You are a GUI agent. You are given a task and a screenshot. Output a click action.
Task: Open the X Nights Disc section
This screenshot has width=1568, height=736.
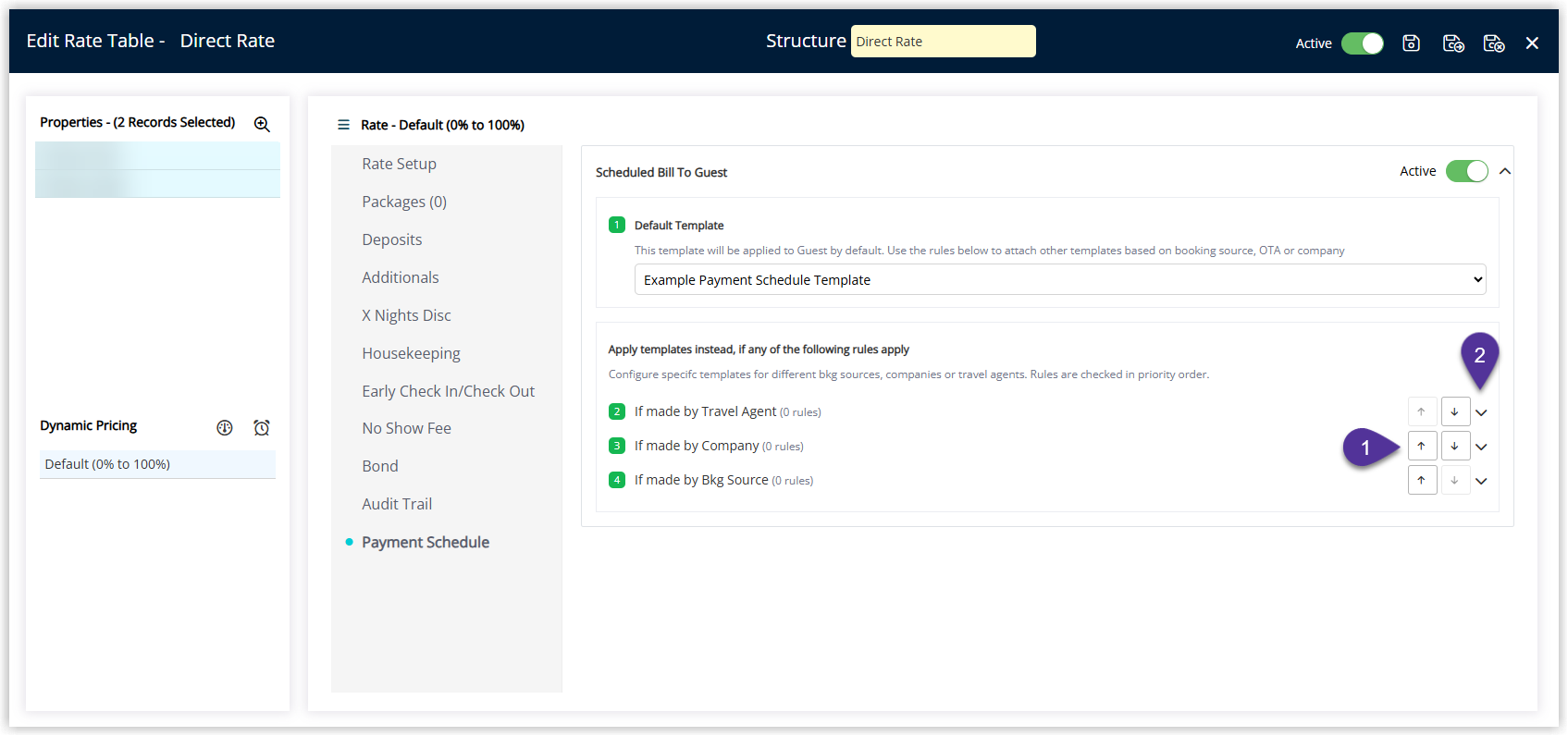(406, 315)
